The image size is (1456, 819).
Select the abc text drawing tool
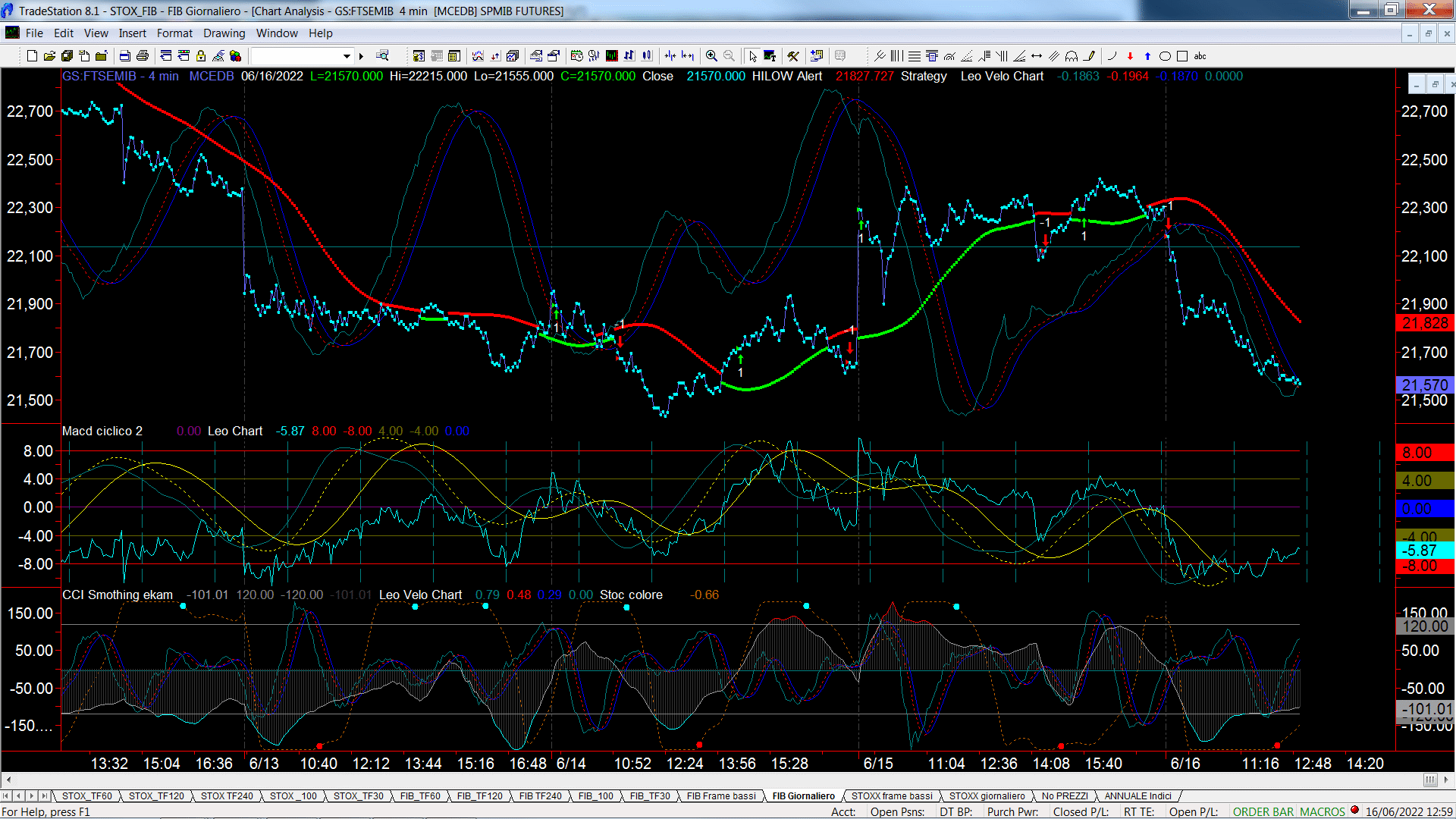1200,56
